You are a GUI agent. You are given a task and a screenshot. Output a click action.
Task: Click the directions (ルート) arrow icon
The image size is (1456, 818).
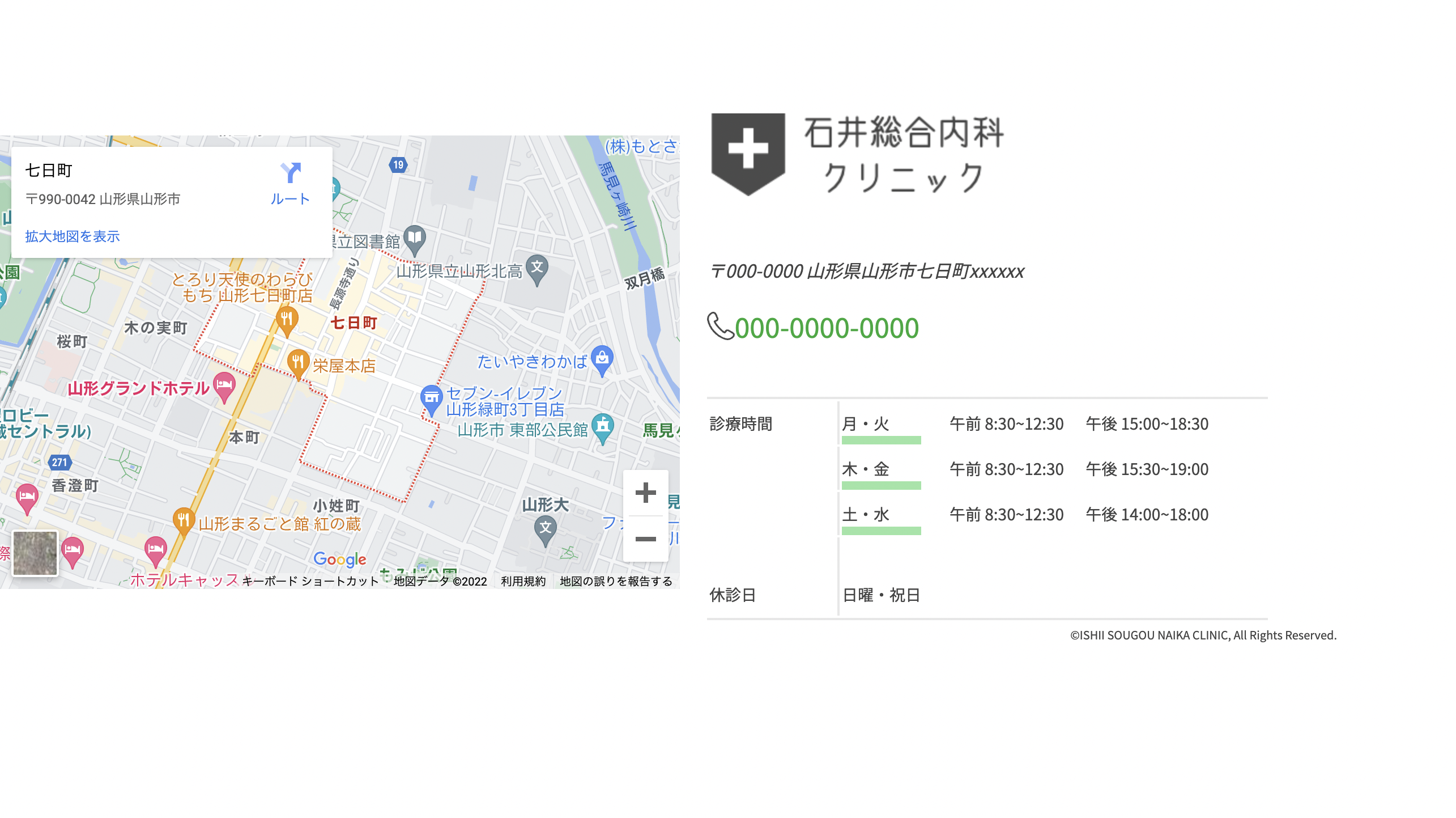[x=291, y=173]
